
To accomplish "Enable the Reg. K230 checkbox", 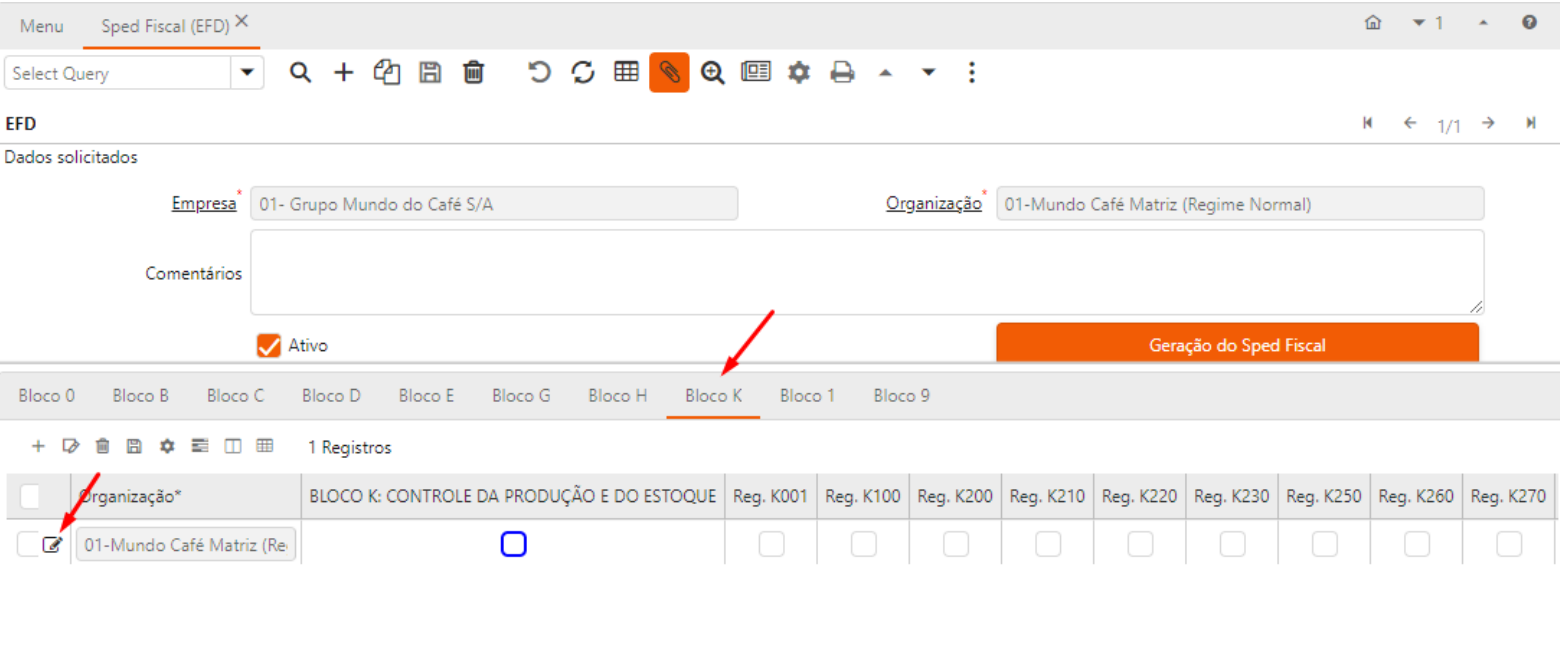I will pyautogui.click(x=1232, y=544).
